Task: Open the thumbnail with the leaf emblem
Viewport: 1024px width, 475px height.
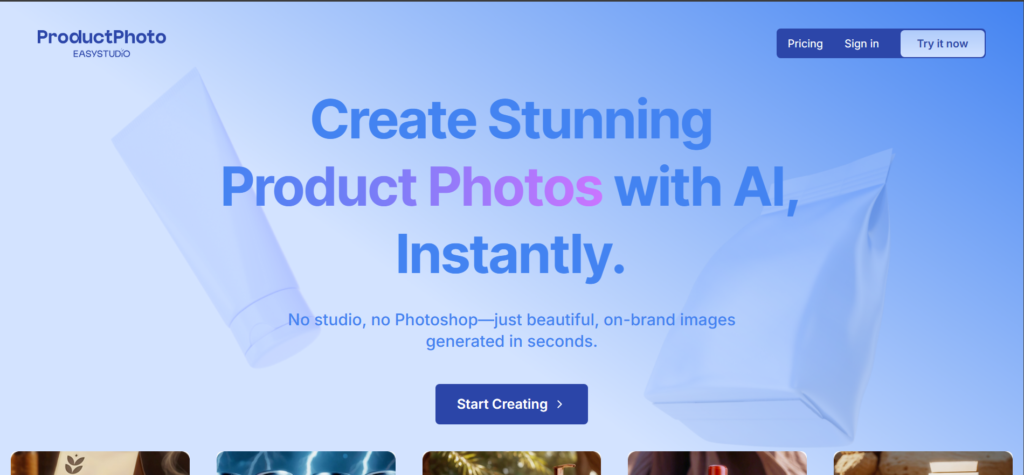Action: (x=100, y=463)
